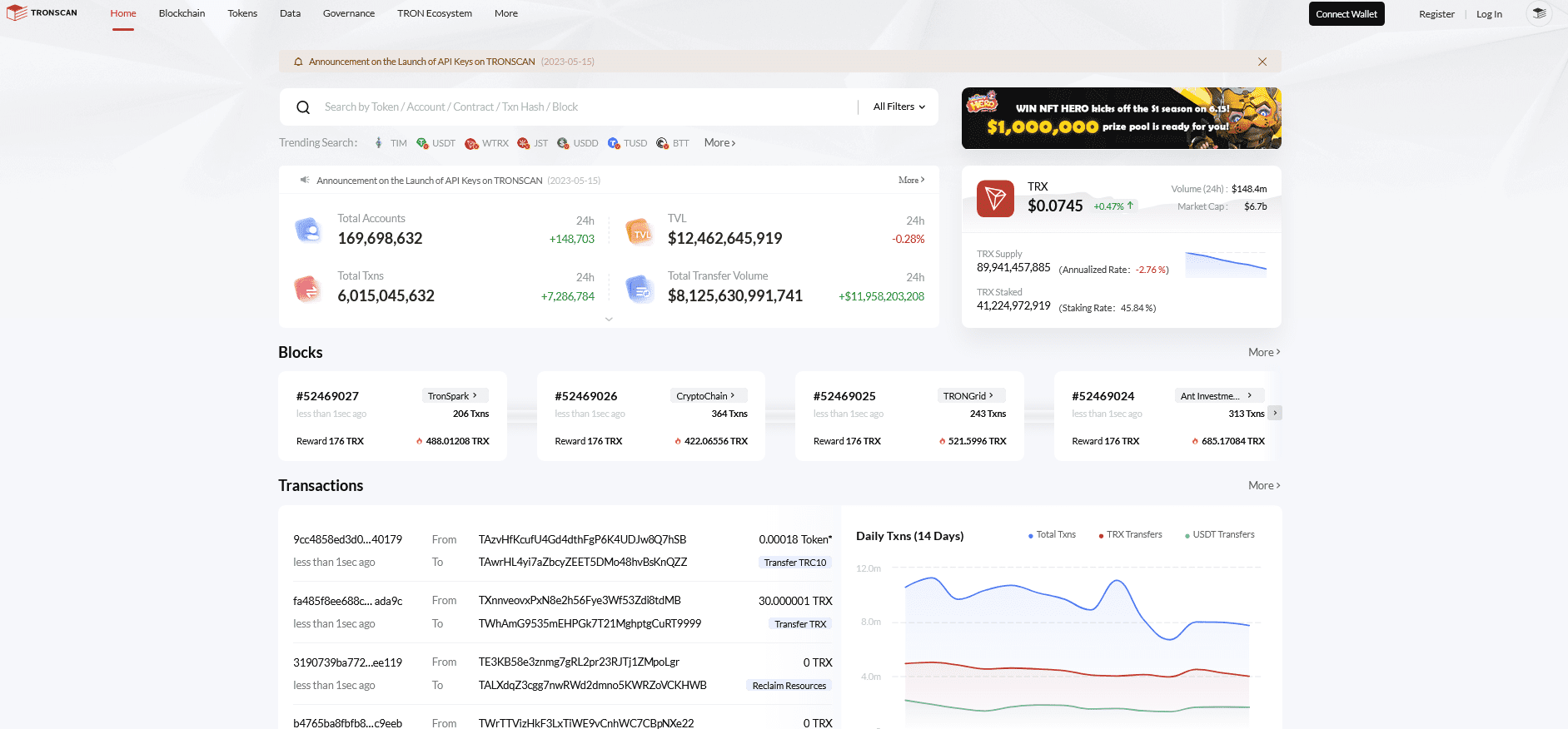Select TUSD trending token icon
This screenshot has height=729, width=1568.
coord(614,143)
